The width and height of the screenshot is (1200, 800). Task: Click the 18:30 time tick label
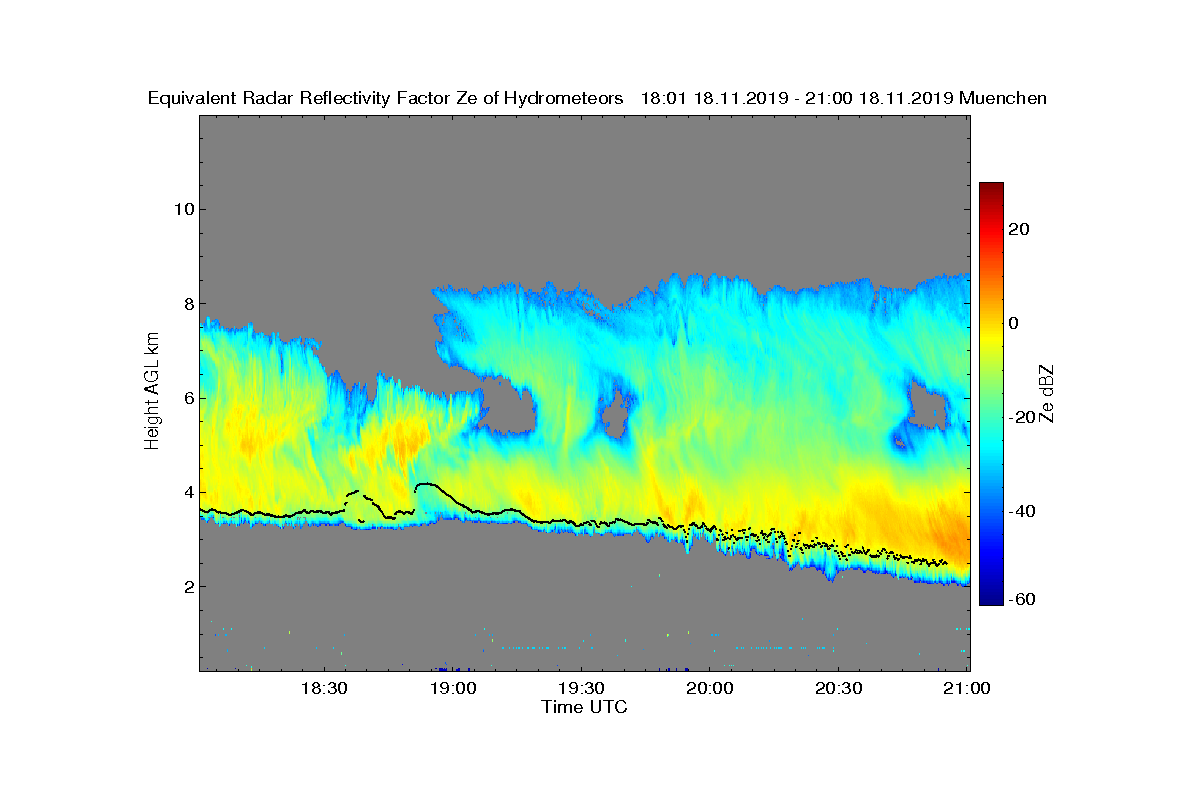(x=324, y=689)
